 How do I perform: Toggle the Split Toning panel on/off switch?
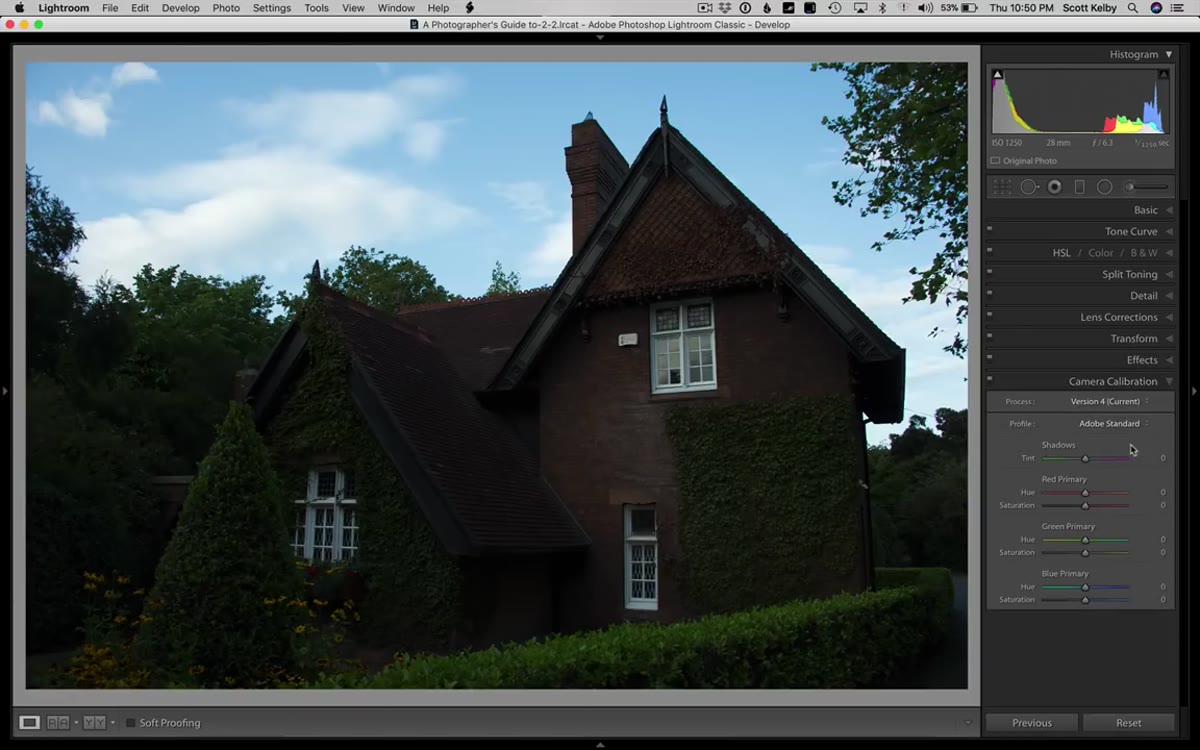(990, 272)
